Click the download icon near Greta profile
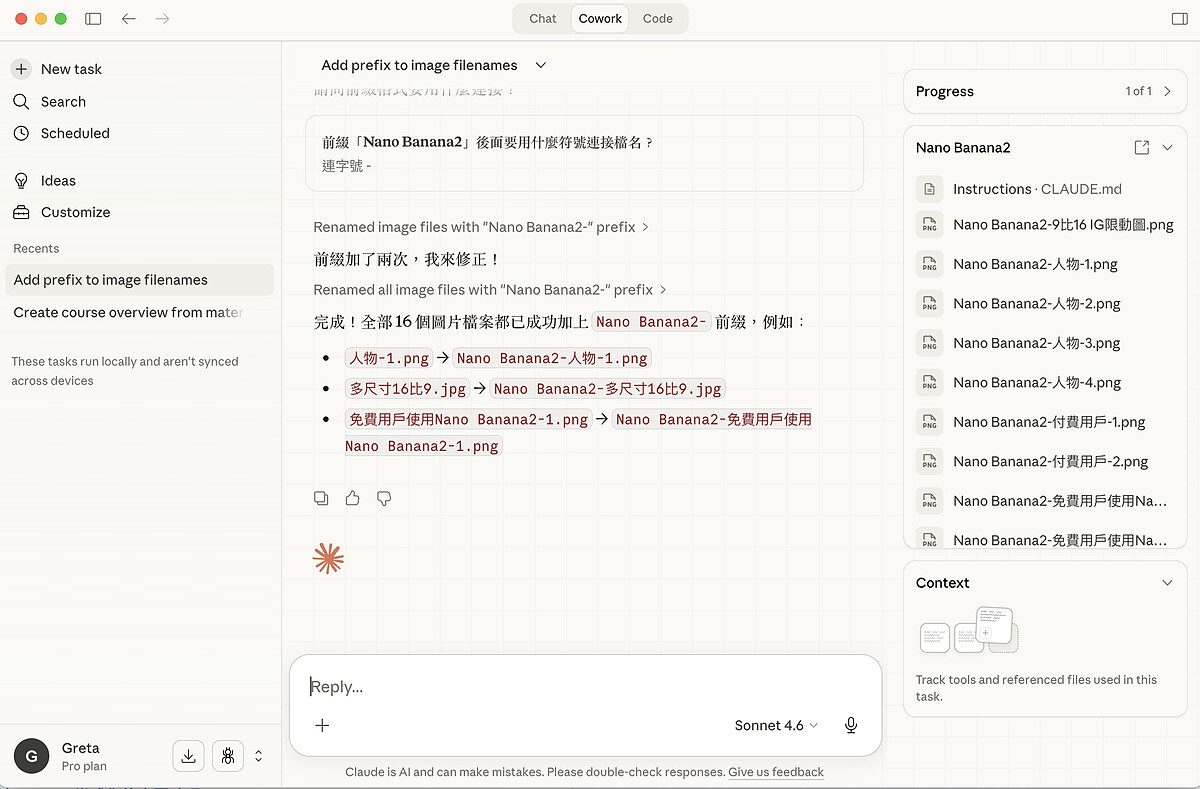The height and width of the screenshot is (789, 1200). [x=188, y=756]
